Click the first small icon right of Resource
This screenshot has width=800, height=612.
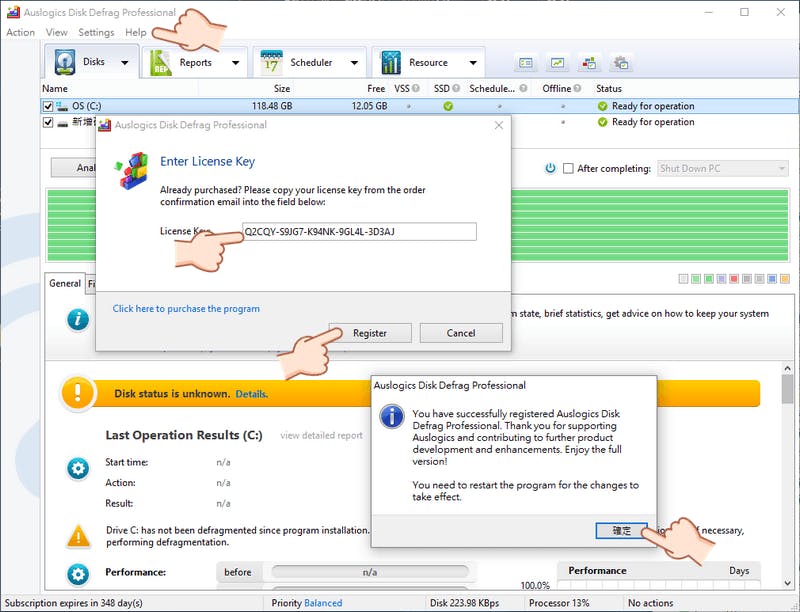pos(526,63)
